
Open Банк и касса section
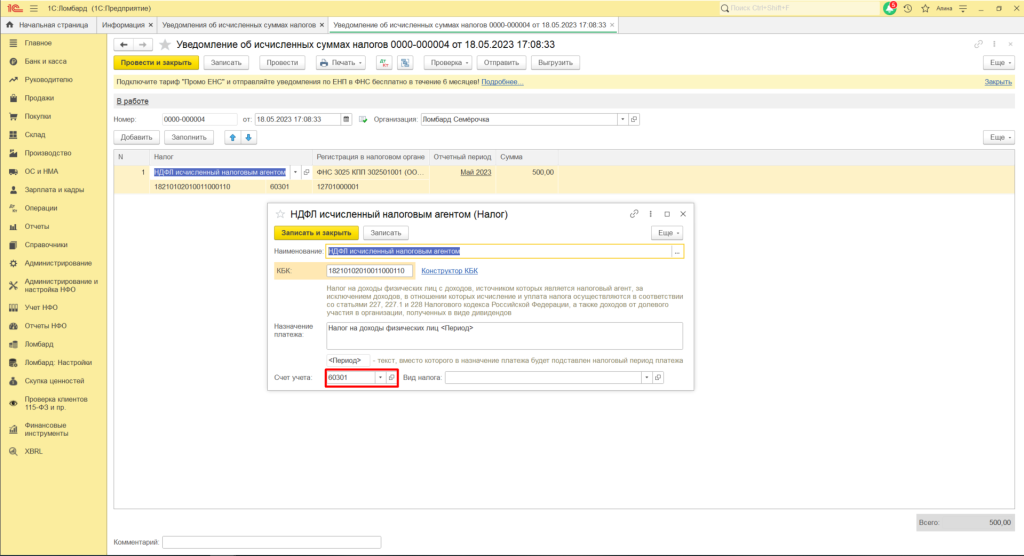45,61
